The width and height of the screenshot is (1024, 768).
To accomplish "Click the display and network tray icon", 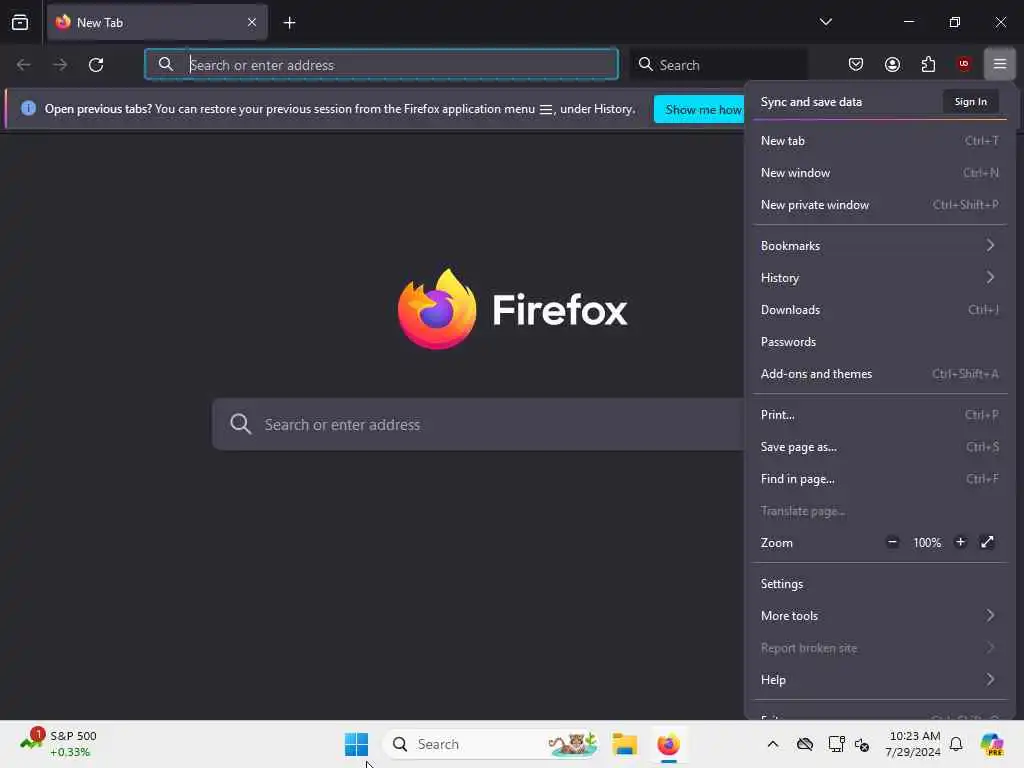I will 836,744.
